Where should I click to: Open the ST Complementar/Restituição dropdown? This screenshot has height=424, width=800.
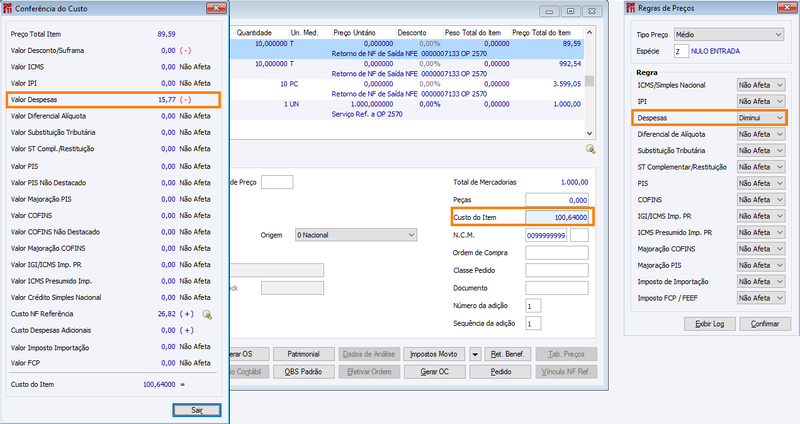click(x=761, y=167)
